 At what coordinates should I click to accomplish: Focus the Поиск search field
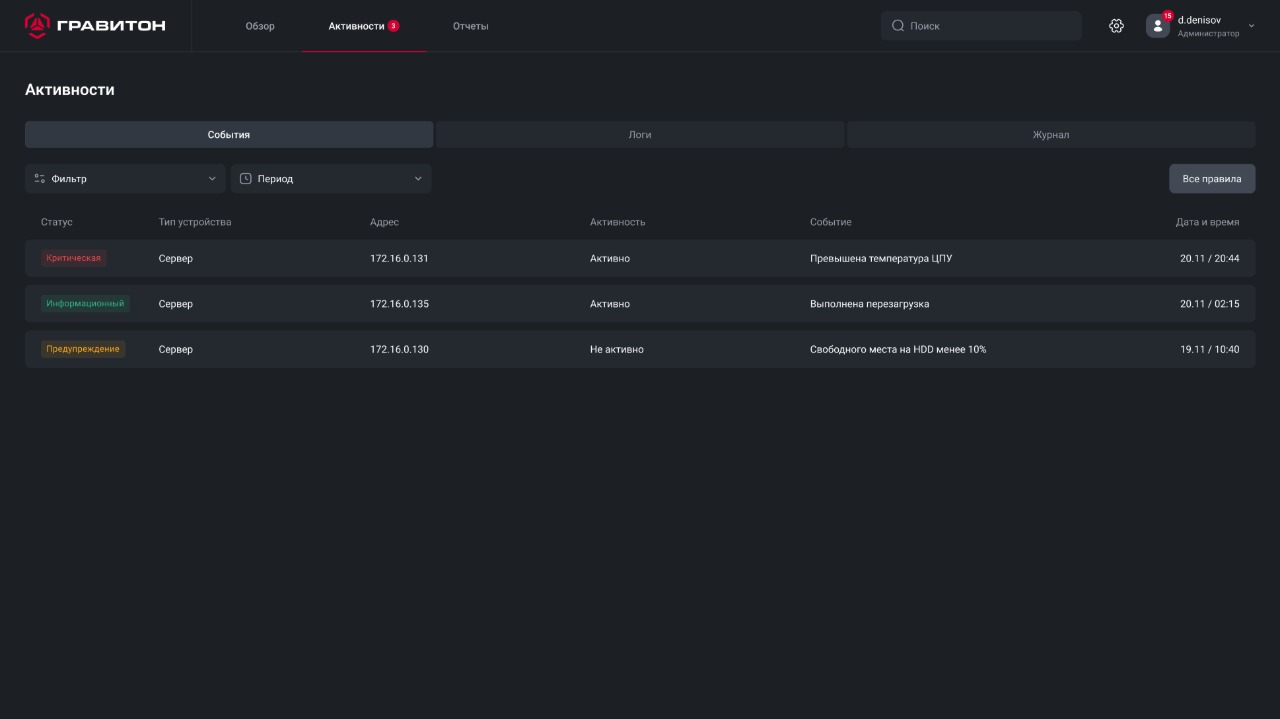pyautogui.click(x=981, y=26)
